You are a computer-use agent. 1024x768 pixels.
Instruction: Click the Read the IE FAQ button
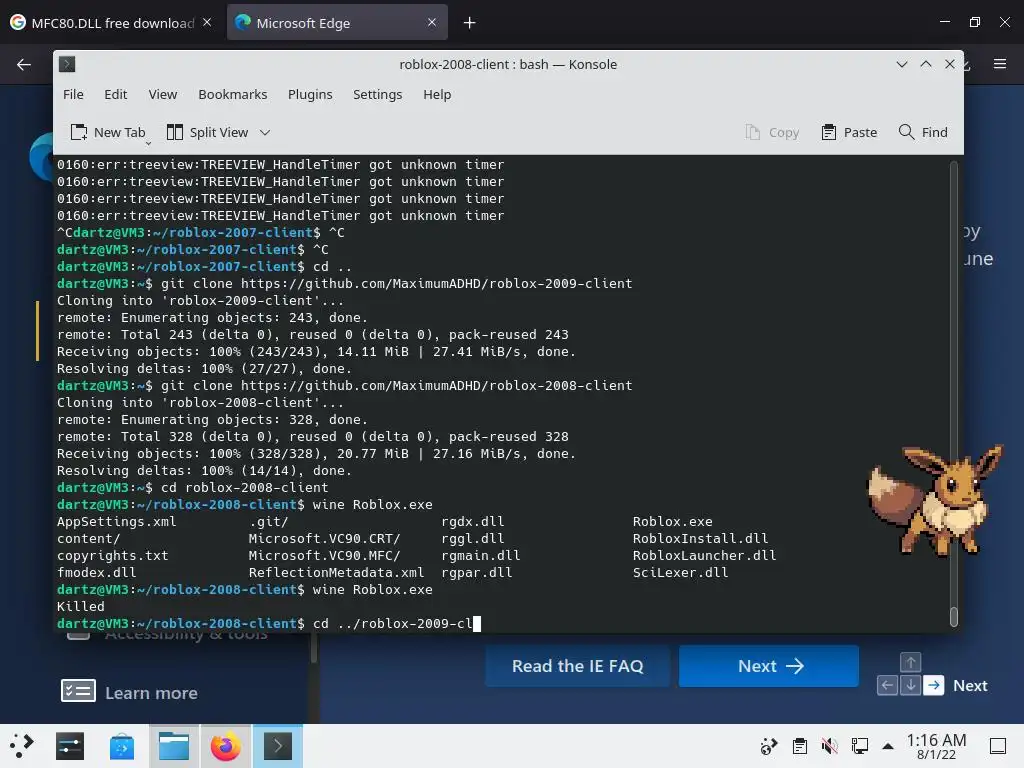tap(577, 666)
